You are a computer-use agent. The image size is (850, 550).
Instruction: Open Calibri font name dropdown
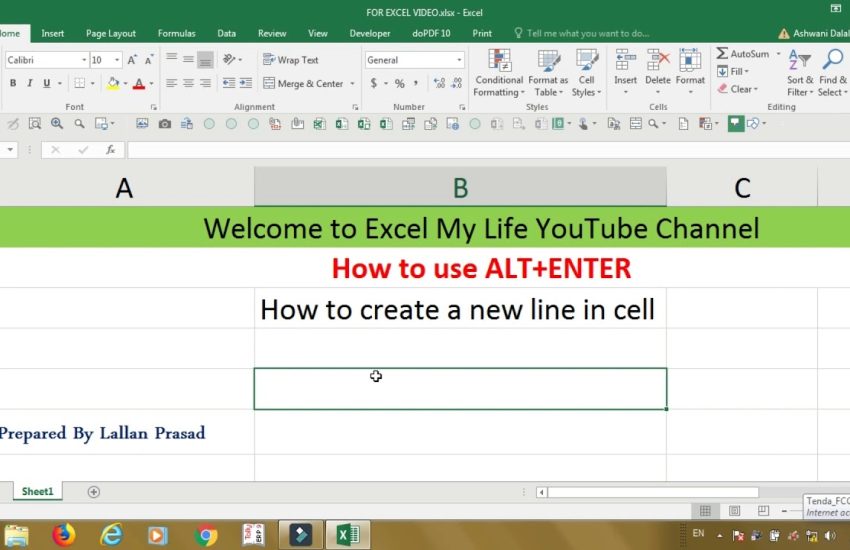coord(84,60)
